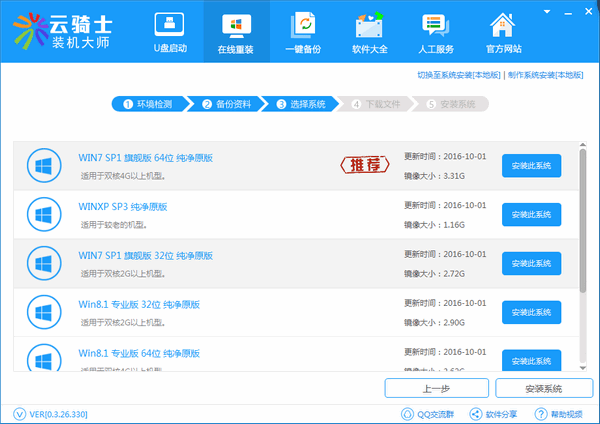Click the 切换至系统安装[本地版] link
600x424 pixels.
(x=458, y=76)
